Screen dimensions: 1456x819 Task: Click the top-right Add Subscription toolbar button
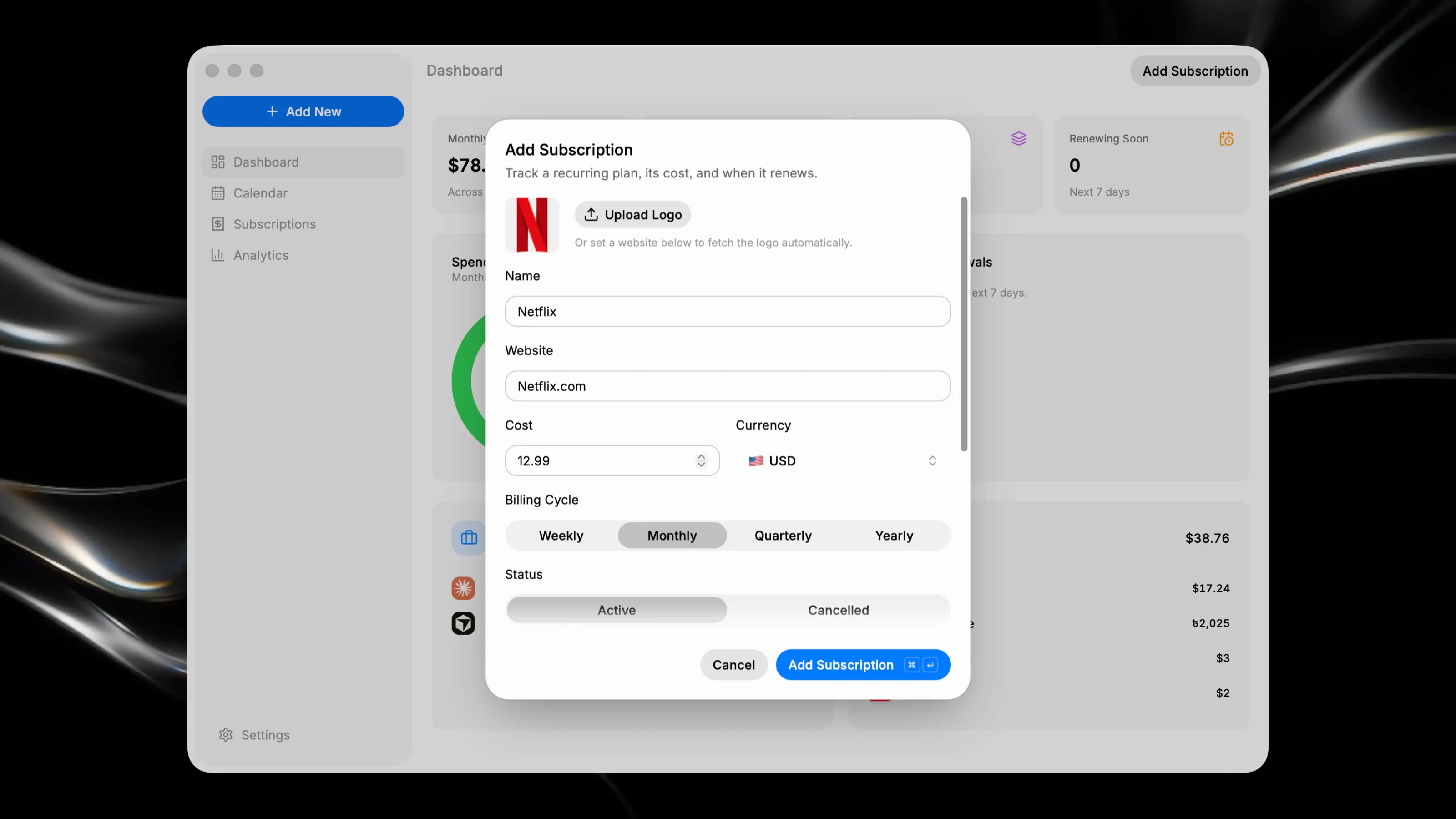[x=1195, y=71]
